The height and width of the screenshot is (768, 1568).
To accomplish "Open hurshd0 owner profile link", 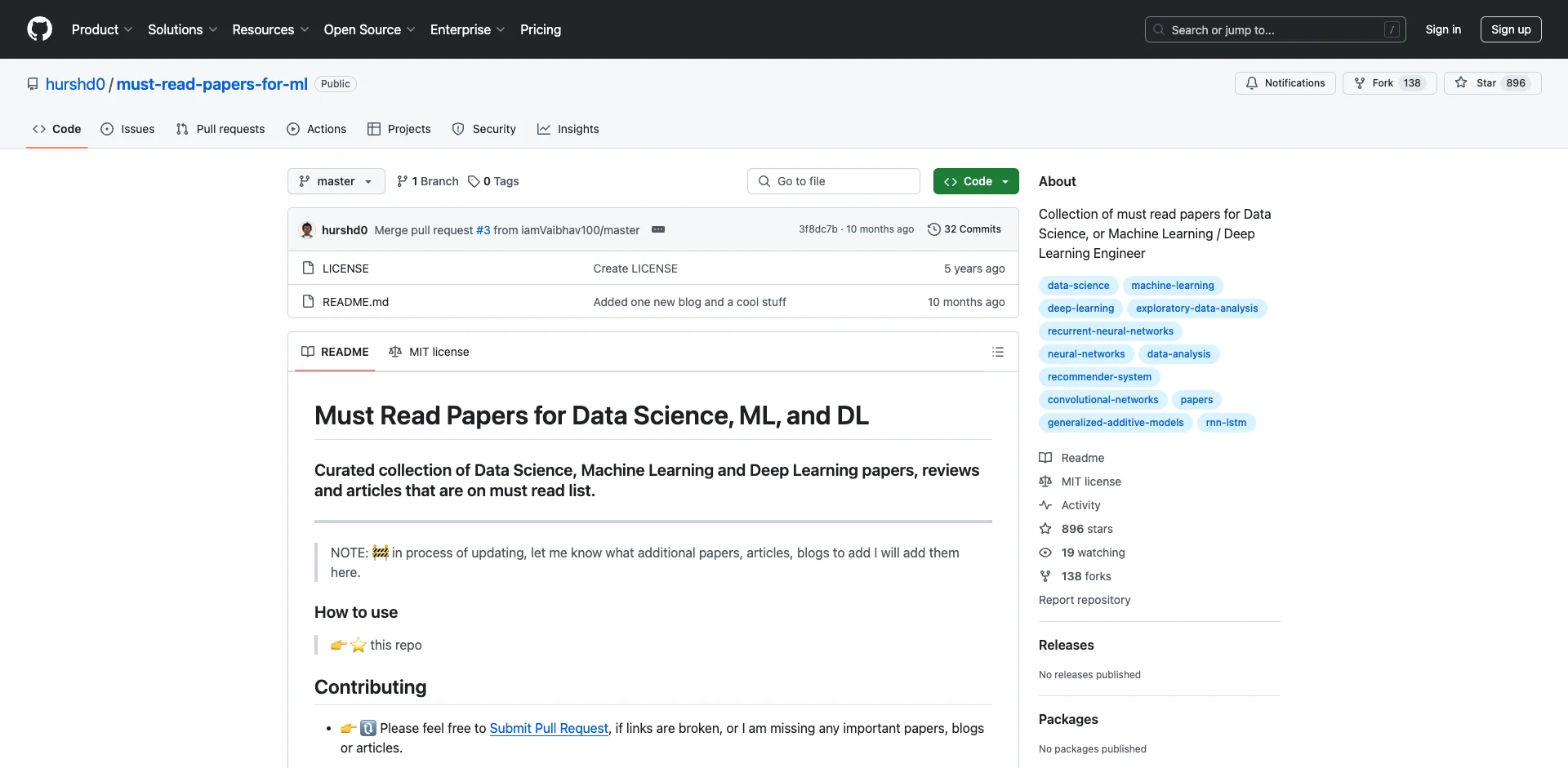I will (x=75, y=84).
